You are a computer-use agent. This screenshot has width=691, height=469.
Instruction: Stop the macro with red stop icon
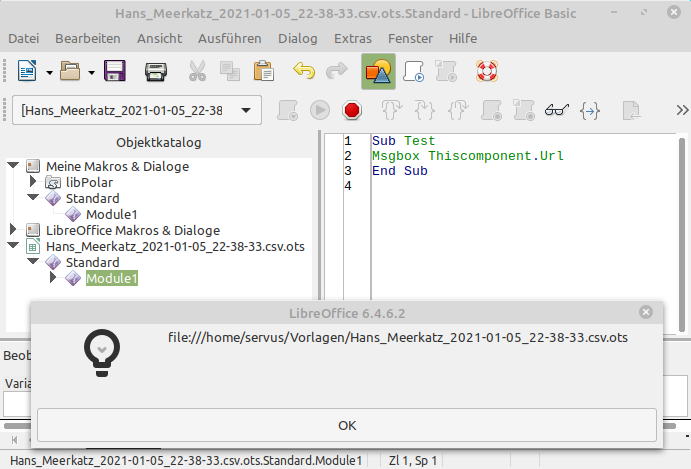352,110
